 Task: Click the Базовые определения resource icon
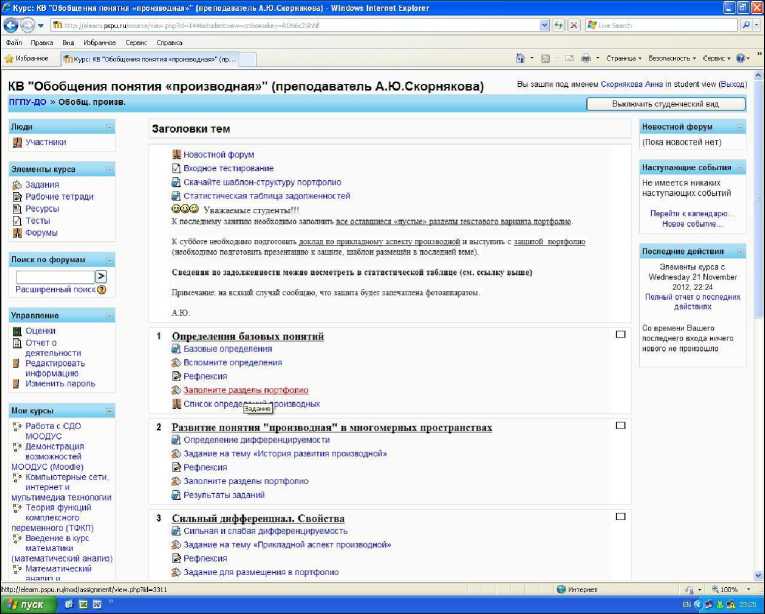pos(176,348)
